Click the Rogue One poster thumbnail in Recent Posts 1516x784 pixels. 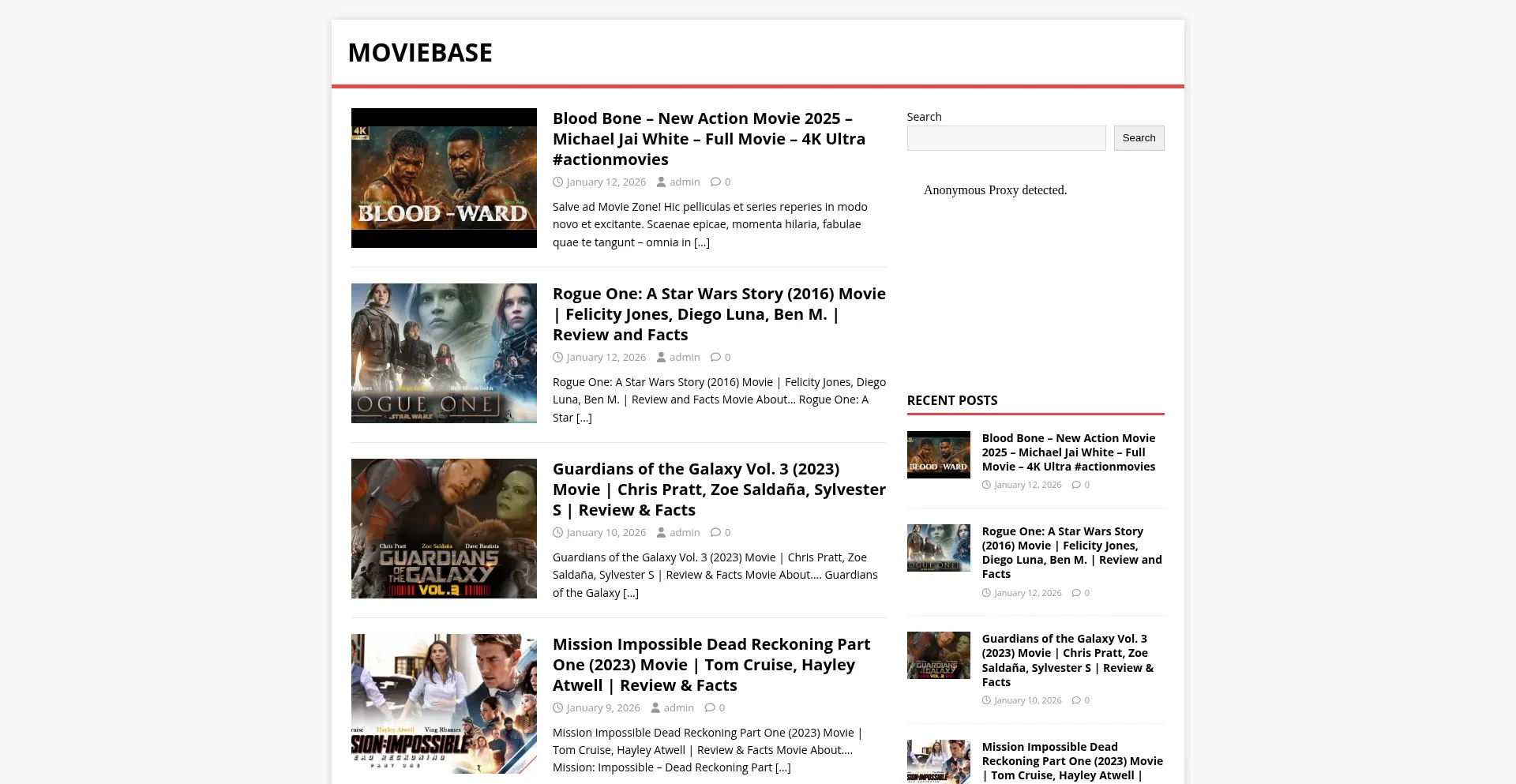tap(938, 548)
